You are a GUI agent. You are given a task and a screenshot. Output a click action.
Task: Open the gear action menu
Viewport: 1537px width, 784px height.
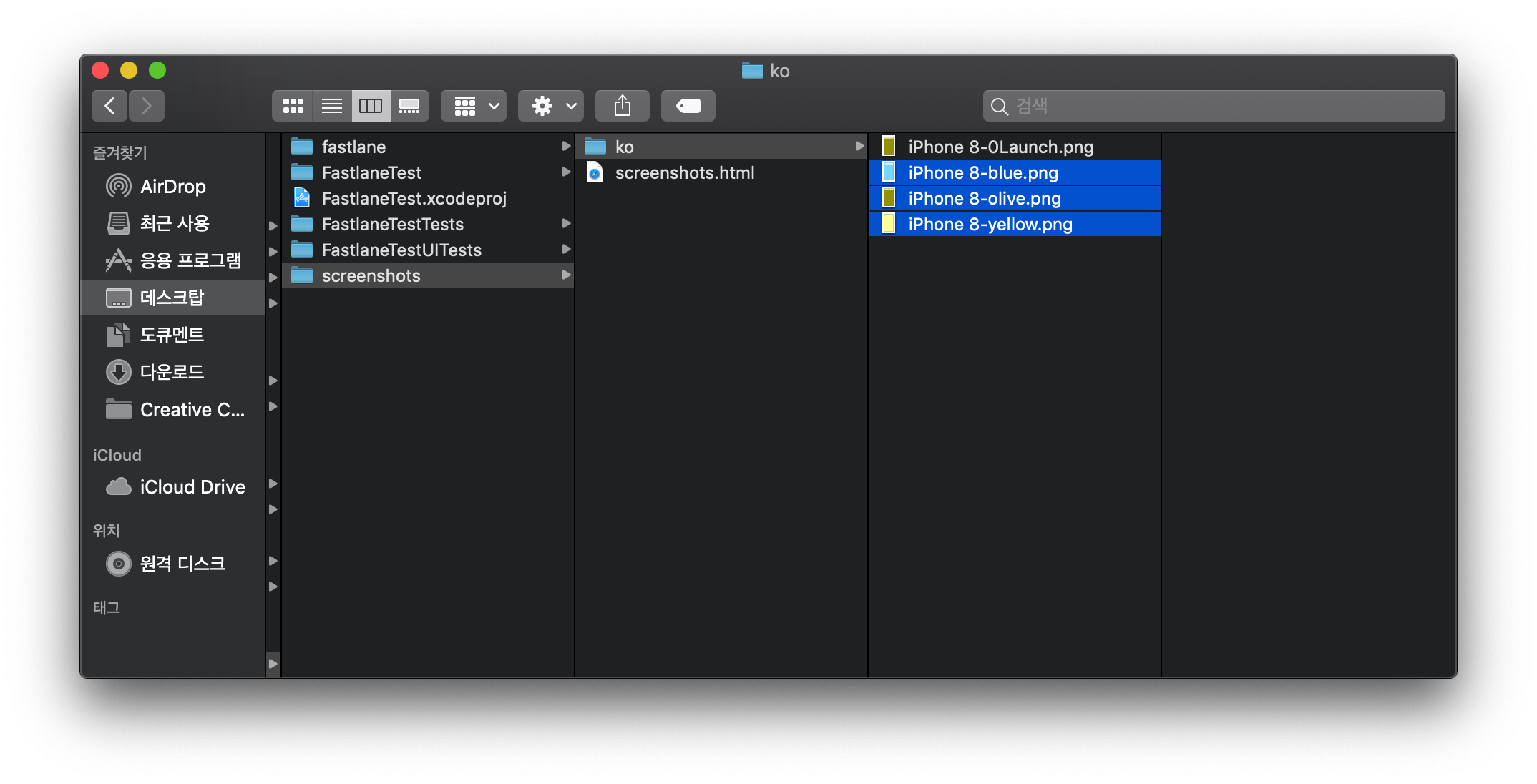tap(551, 106)
